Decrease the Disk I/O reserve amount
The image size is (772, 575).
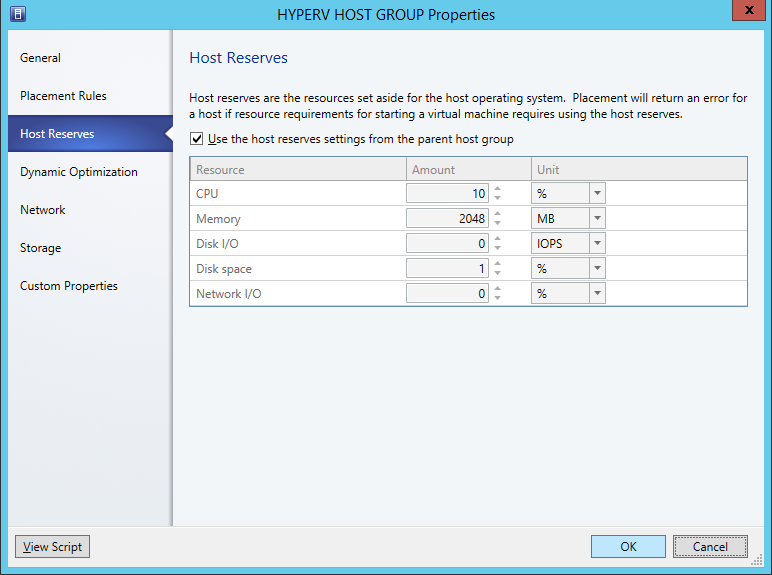tap(497, 248)
